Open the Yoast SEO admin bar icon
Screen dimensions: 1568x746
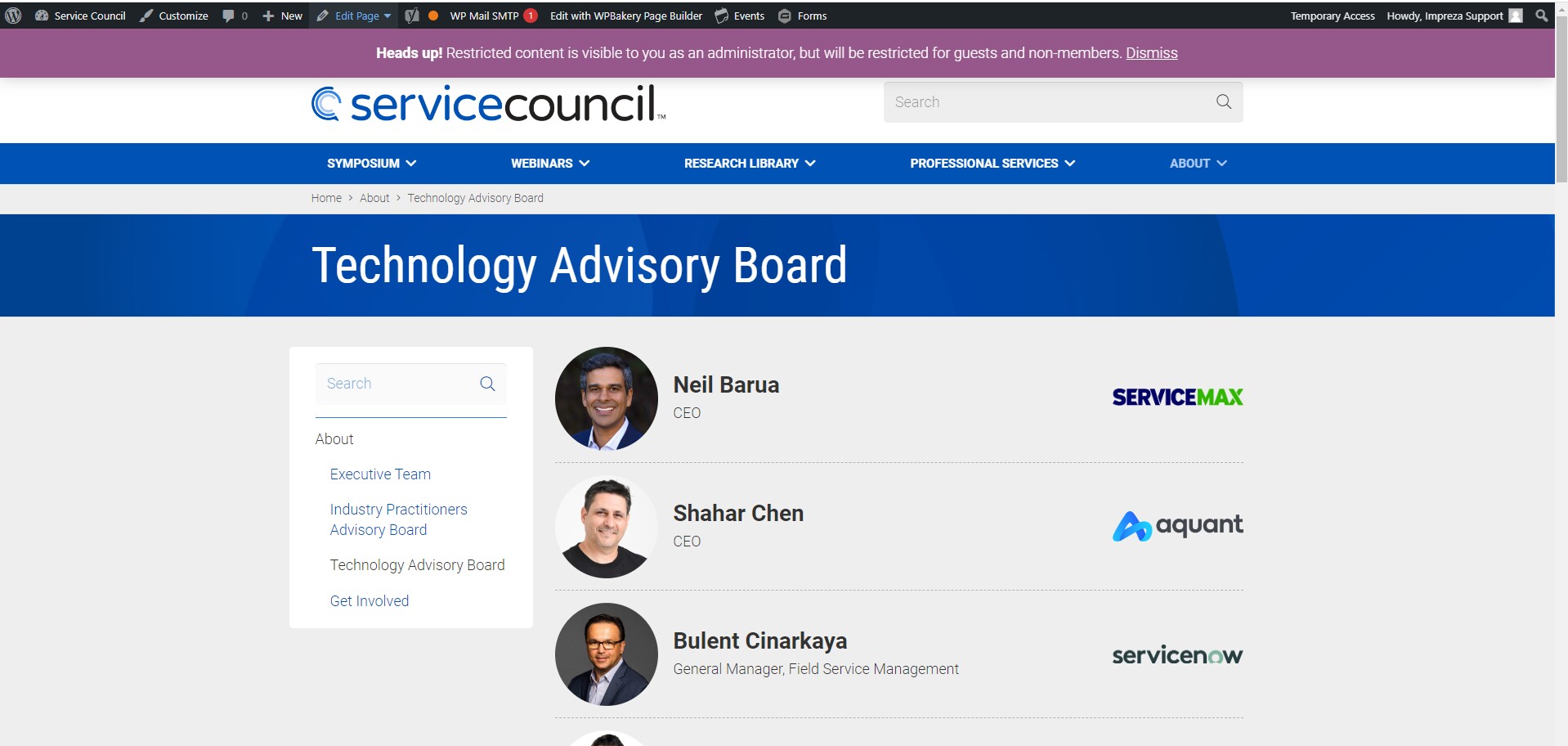pos(413,15)
